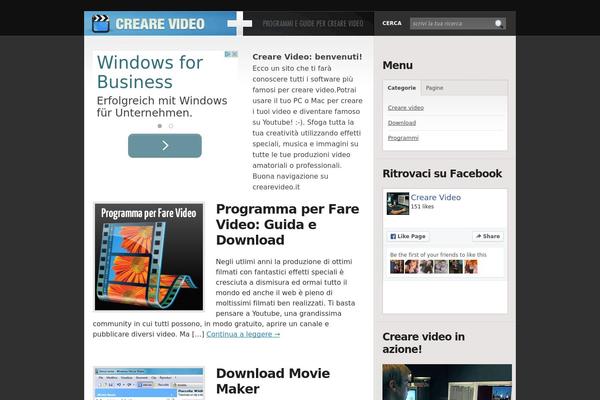Focus the search input field
Viewport: 600px width, 400px height.
(452, 23)
